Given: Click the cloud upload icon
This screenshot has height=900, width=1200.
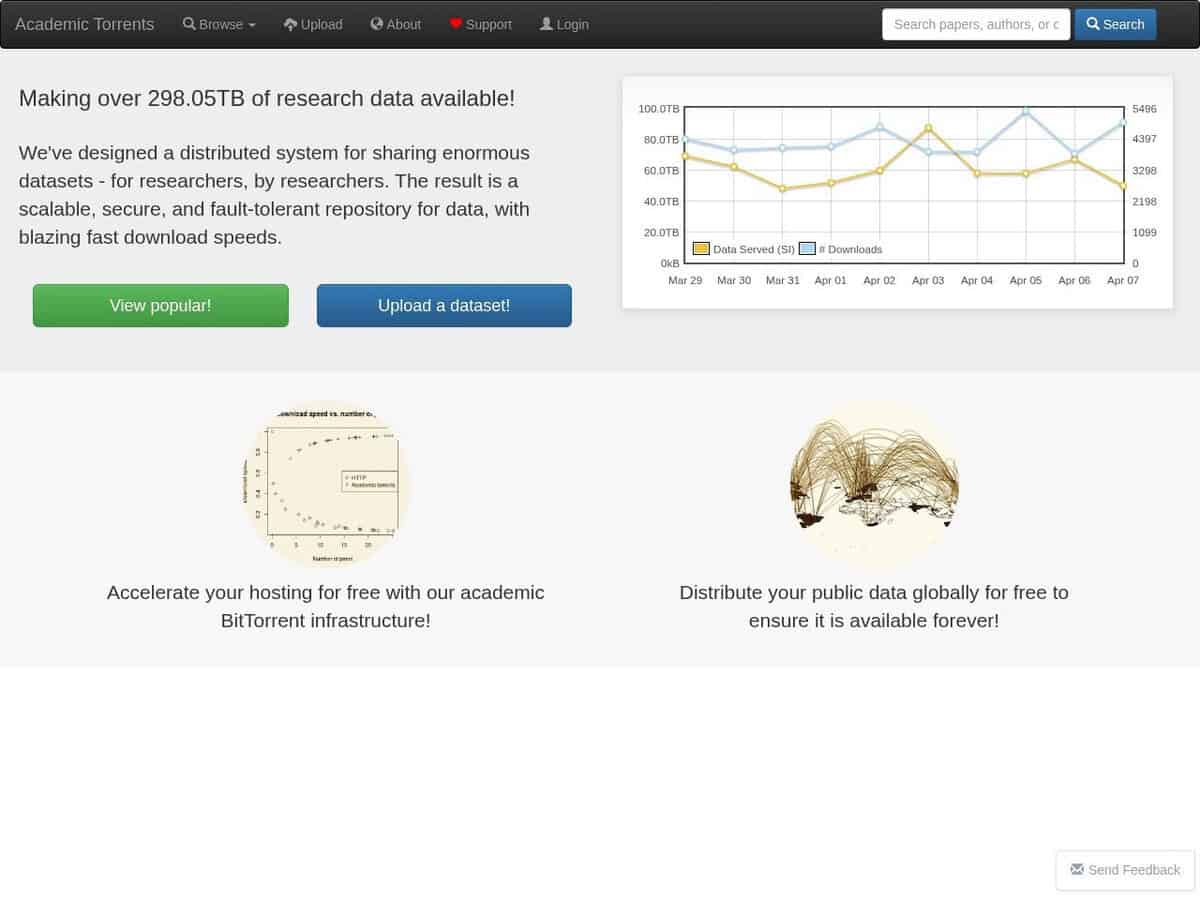Looking at the screenshot, I should tap(290, 24).
